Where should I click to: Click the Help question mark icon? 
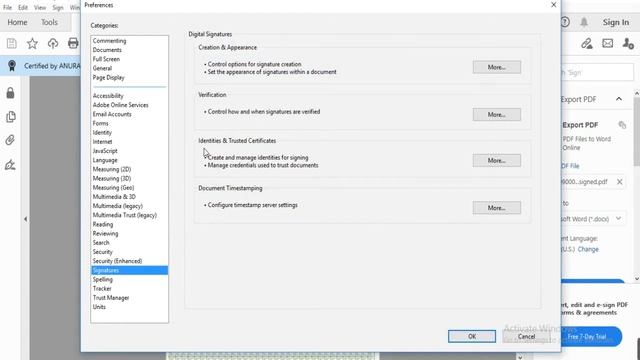(565, 22)
